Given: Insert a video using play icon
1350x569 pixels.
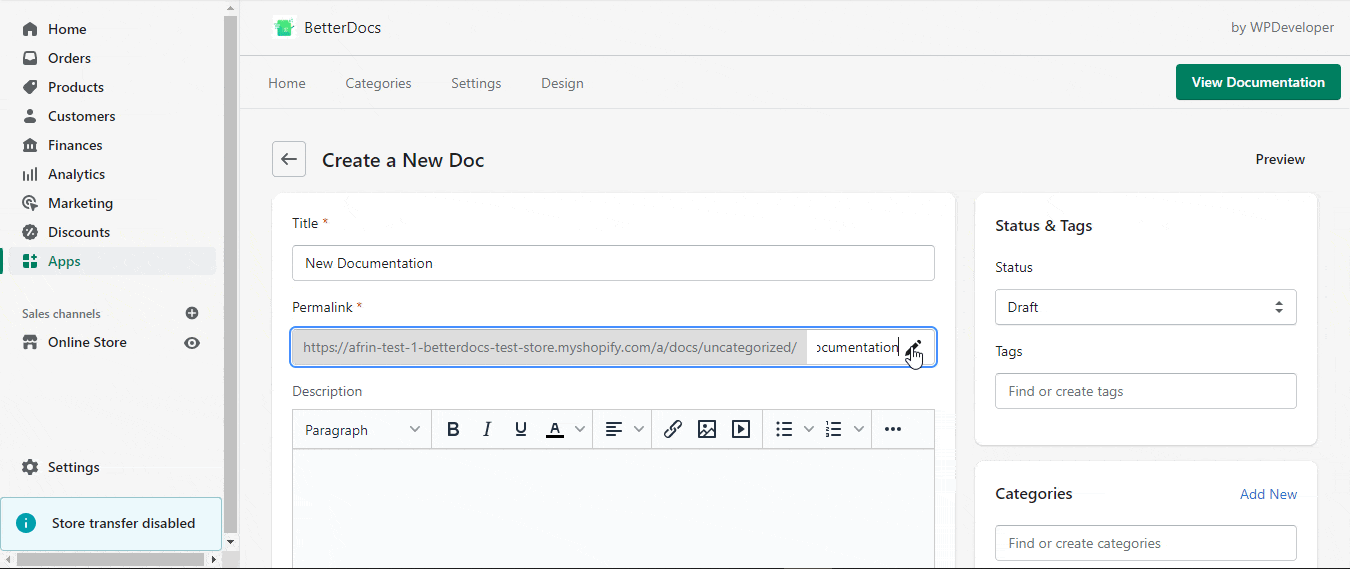Looking at the screenshot, I should pyautogui.click(x=741, y=429).
